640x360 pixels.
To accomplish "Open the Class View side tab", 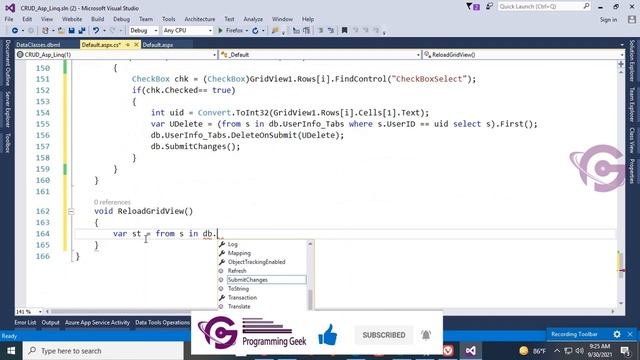I will (x=632, y=140).
